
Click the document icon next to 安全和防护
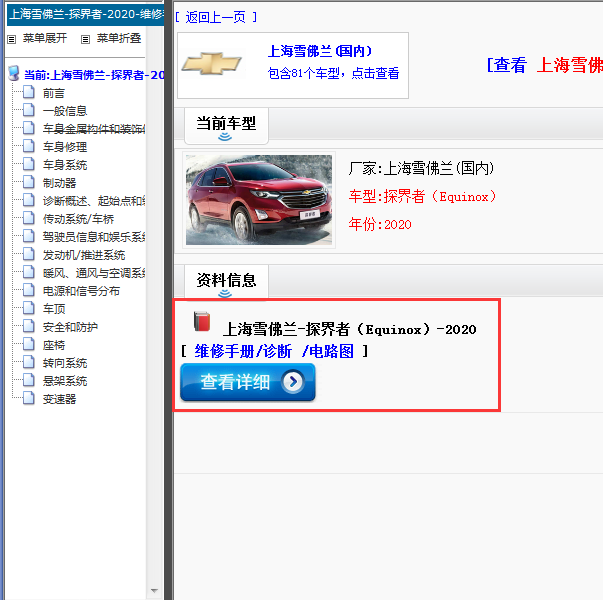pyautogui.click(x=29, y=326)
